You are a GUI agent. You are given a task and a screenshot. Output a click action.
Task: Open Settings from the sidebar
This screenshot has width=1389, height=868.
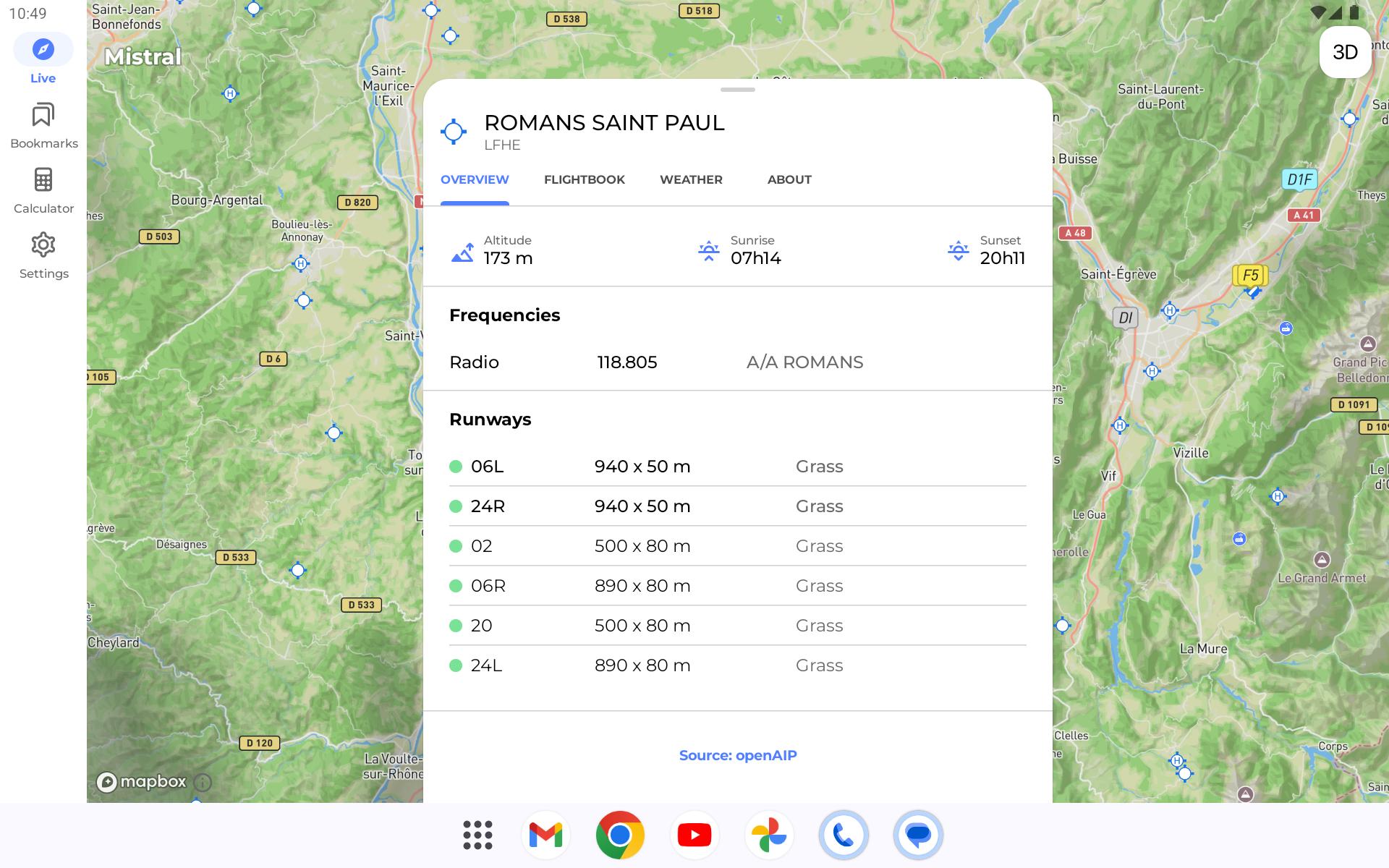(x=43, y=256)
